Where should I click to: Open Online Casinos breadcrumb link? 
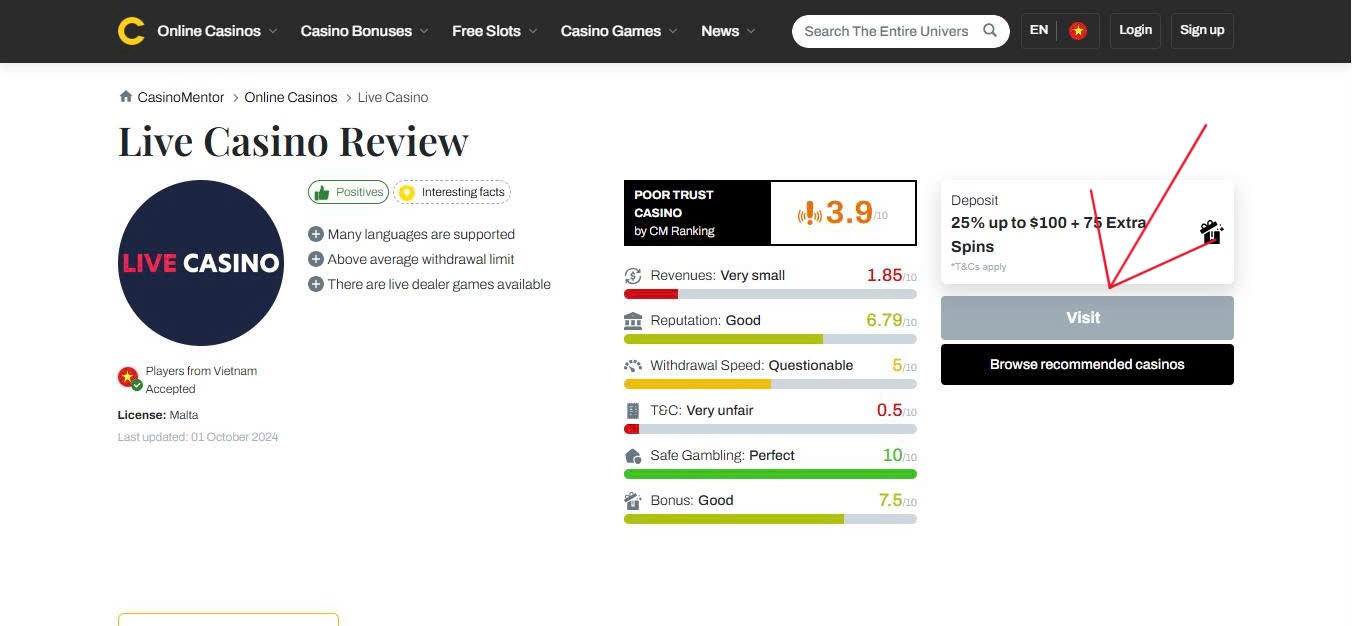(x=291, y=97)
